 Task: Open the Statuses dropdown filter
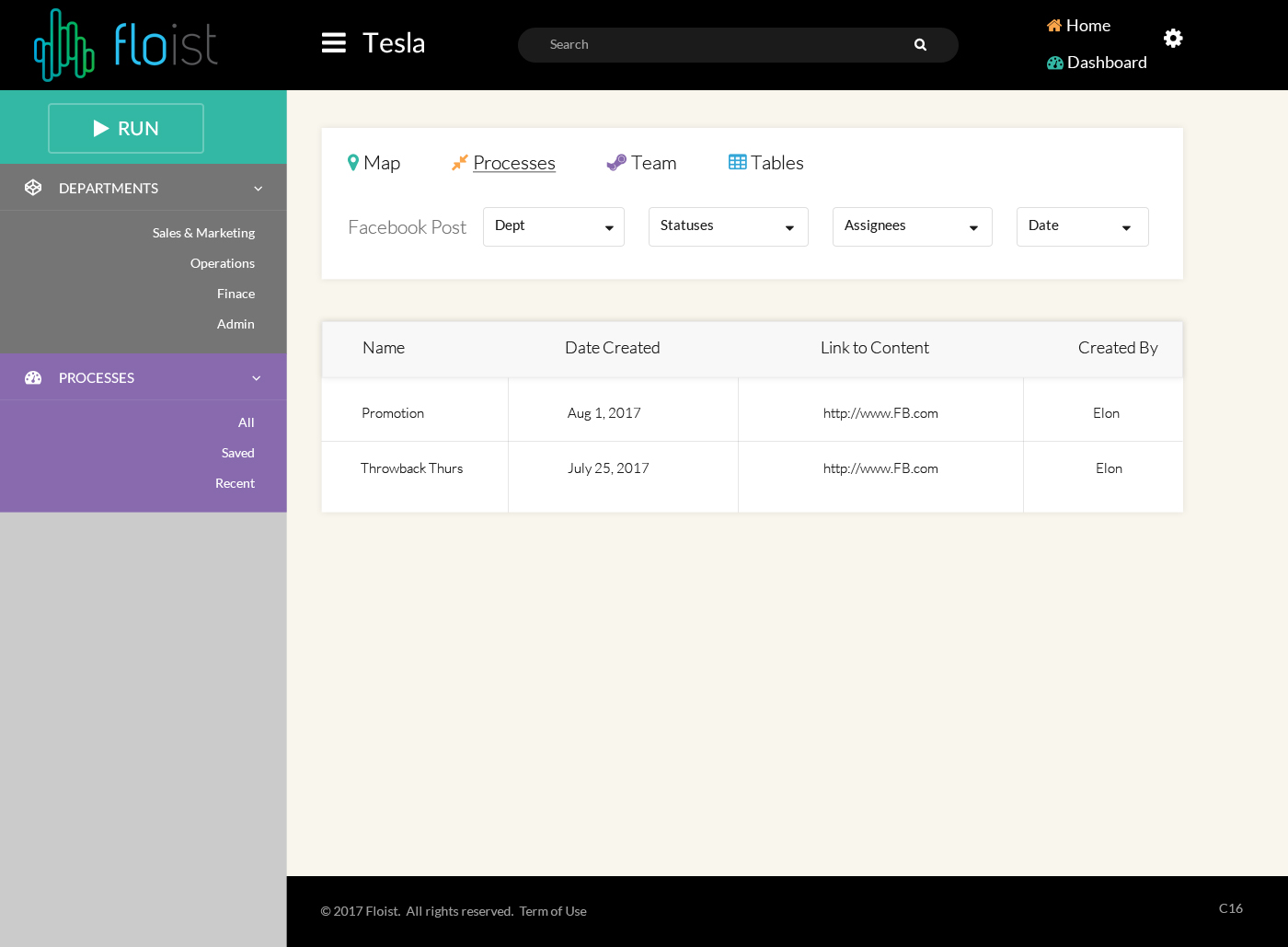click(728, 226)
